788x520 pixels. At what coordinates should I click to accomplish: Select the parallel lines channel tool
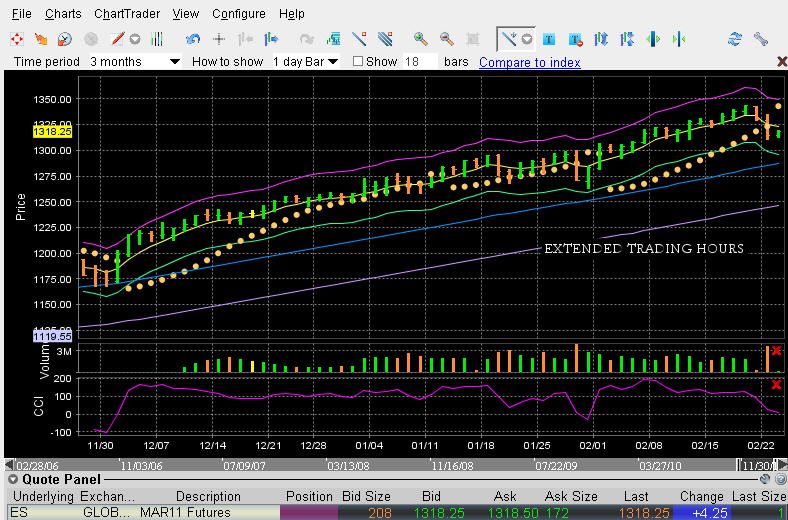click(x=385, y=39)
